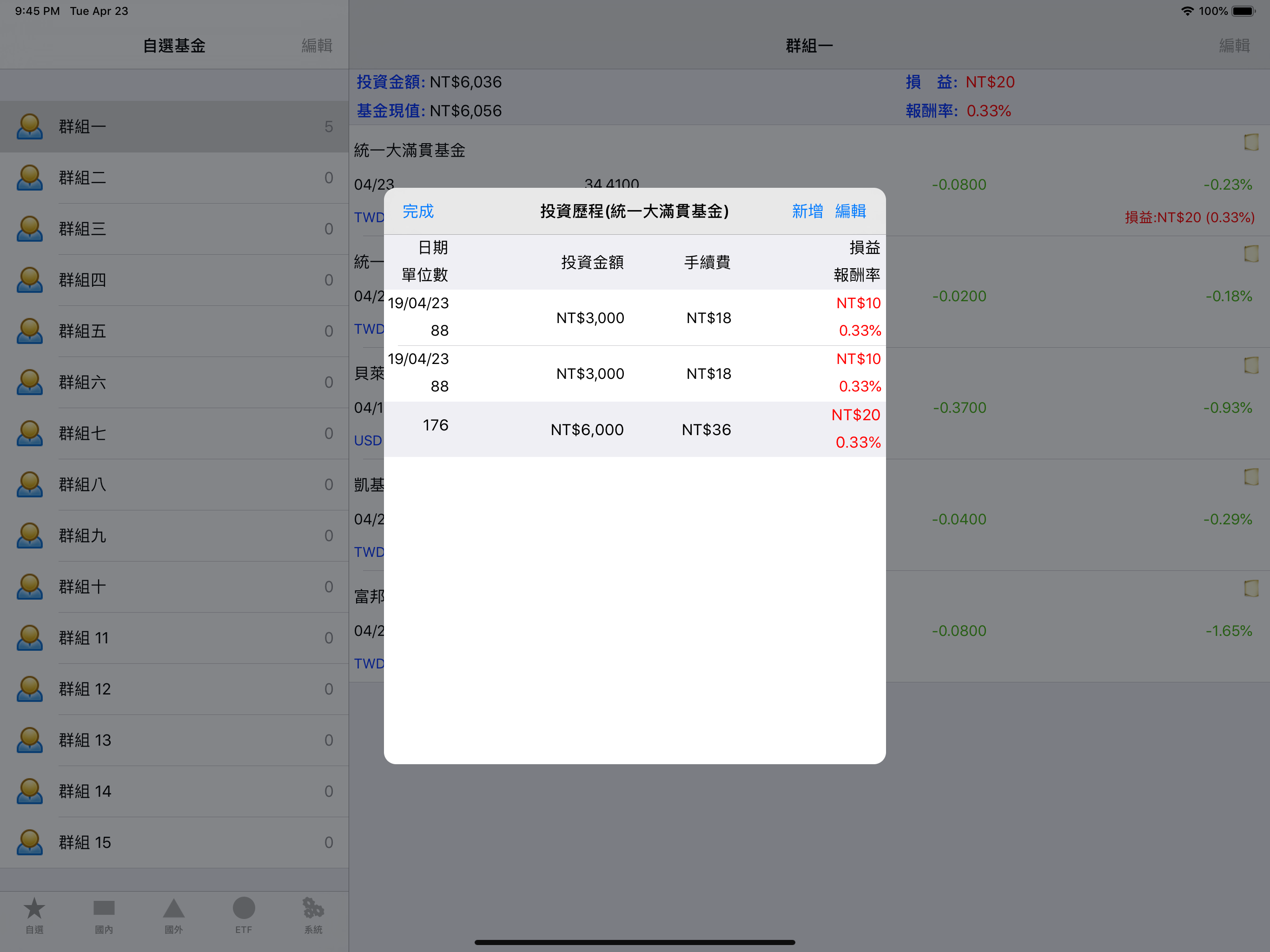The width and height of the screenshot is (1270, 952).
Task: Select the 176 total units cell
Action: coord(435,425)
